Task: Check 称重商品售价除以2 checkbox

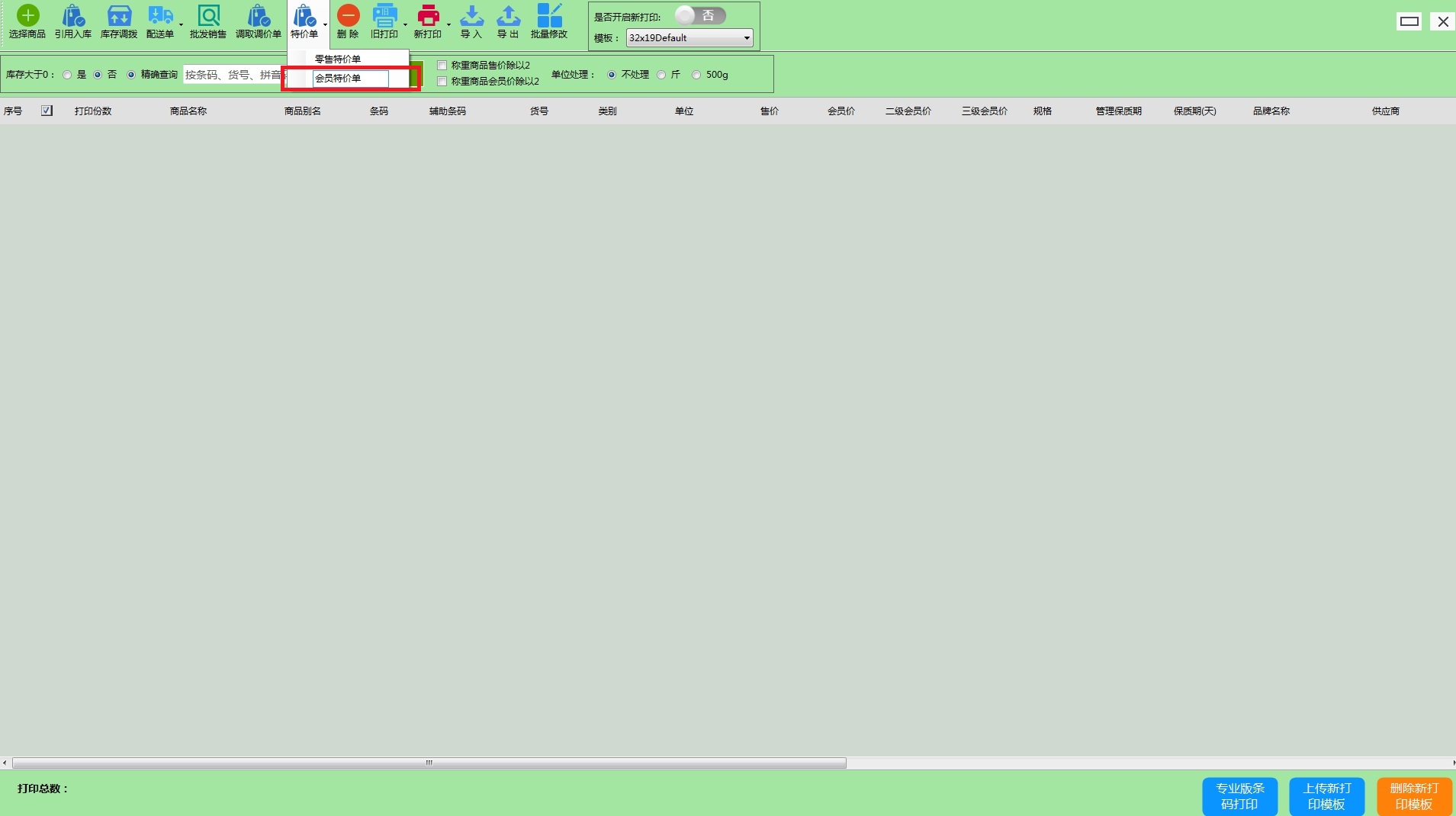Action: click(442, 66)
